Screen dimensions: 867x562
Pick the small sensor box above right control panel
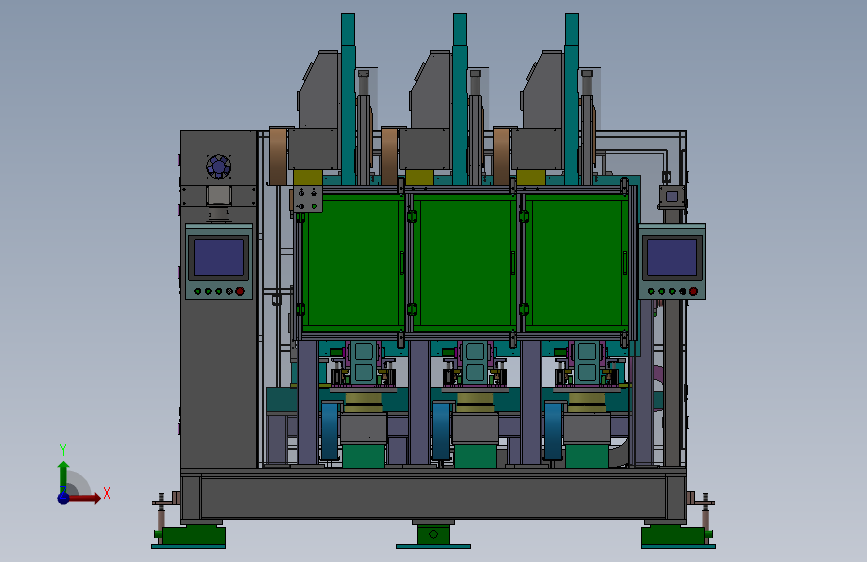[x=672, y=197]
